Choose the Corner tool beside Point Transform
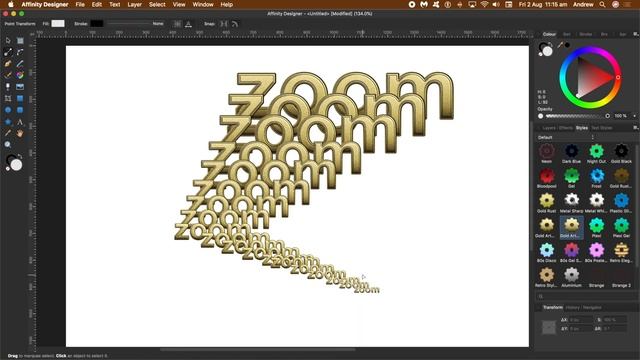The image size is (640, 360). pyautogui.click(x=20, y=52)
